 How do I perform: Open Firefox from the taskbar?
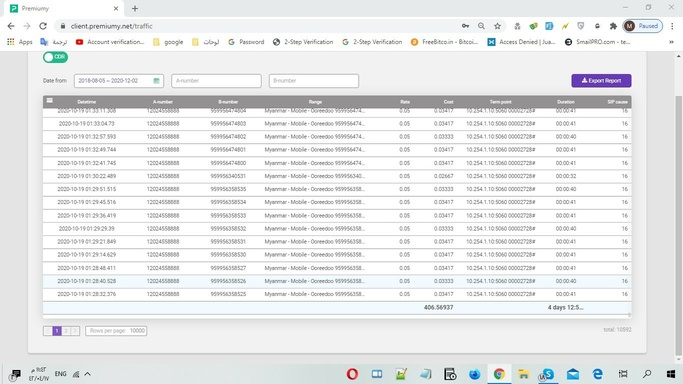474,374
